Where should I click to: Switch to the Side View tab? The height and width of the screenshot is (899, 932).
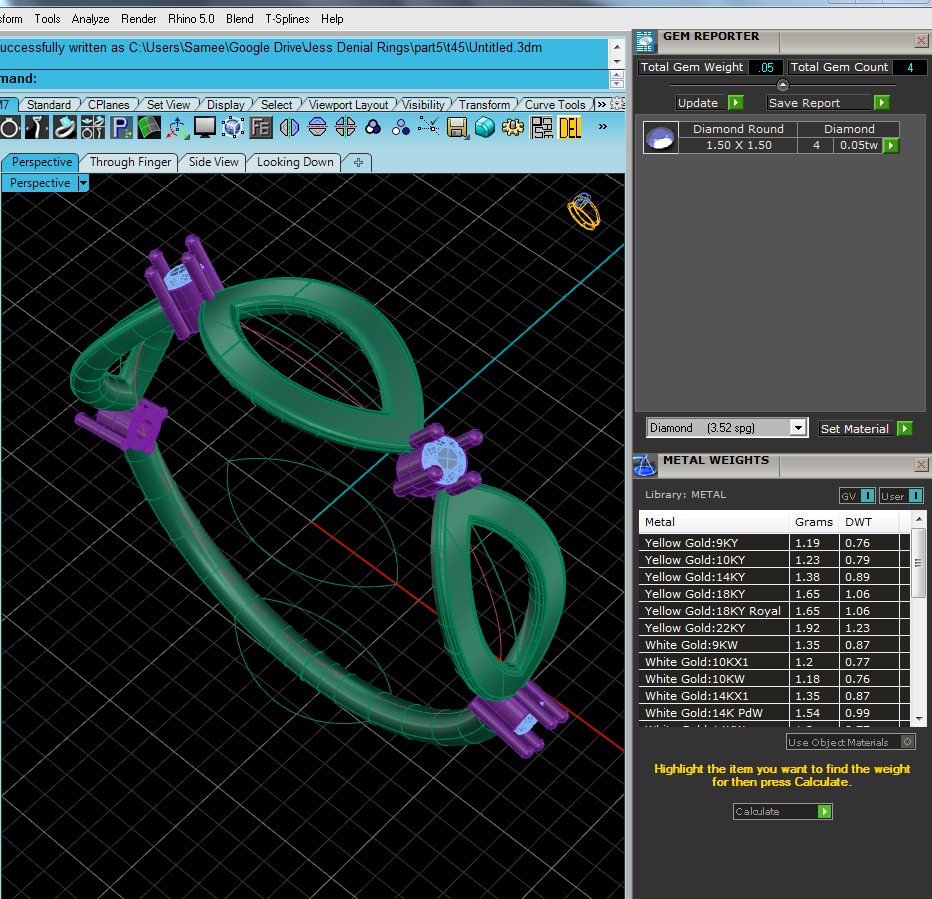tap(213, 162)
